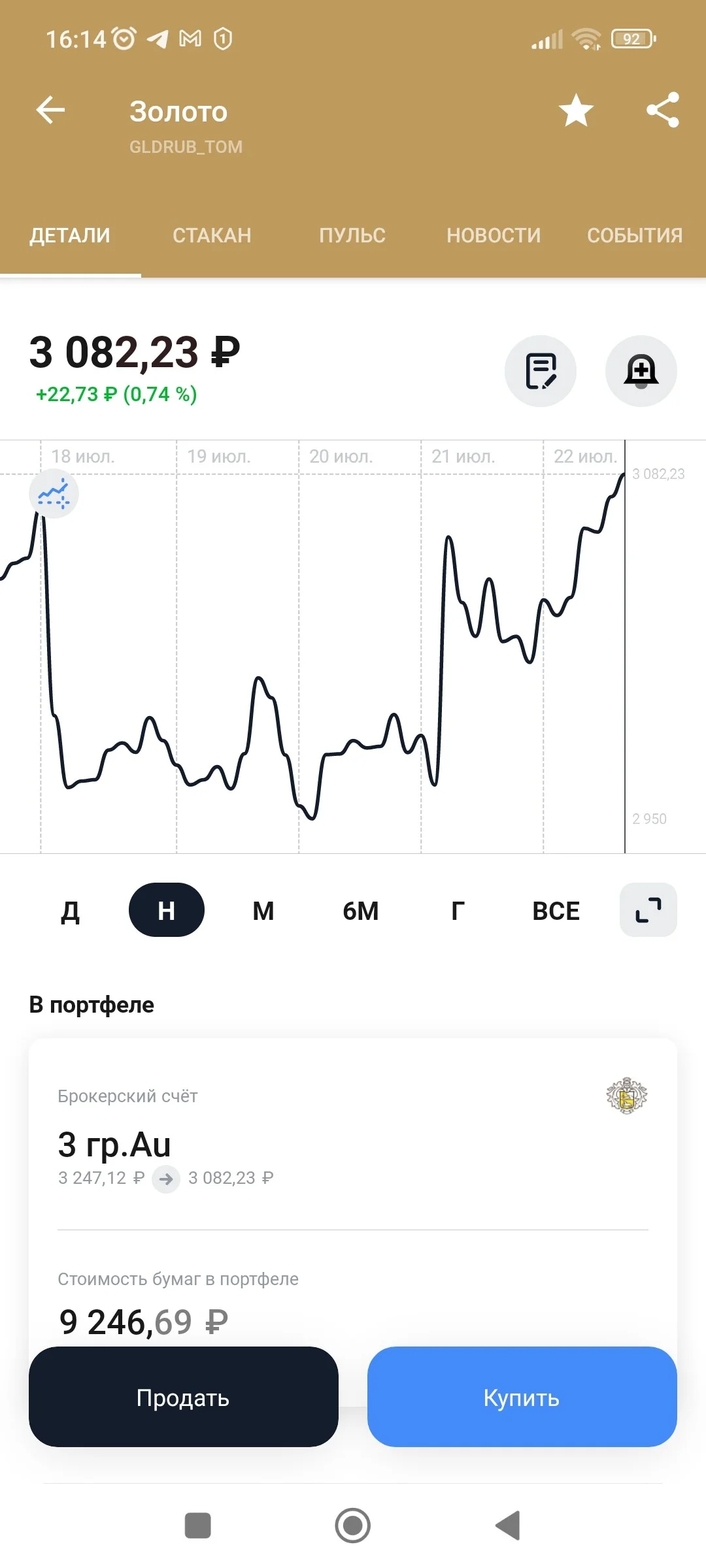Viewport: 706px width, 1568px height.
Task: Open the share icon
Action: [663, 110]
